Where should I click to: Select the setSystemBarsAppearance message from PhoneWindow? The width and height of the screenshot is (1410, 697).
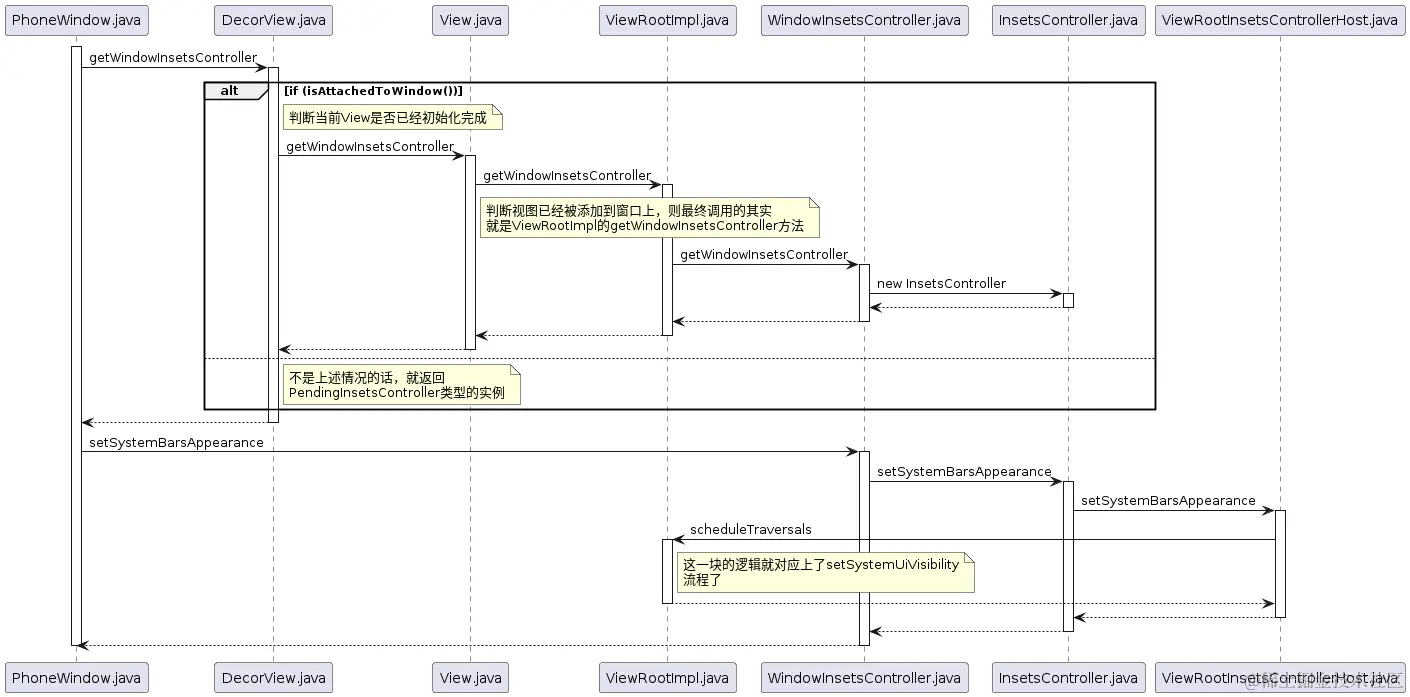click(x=175, y=443)
